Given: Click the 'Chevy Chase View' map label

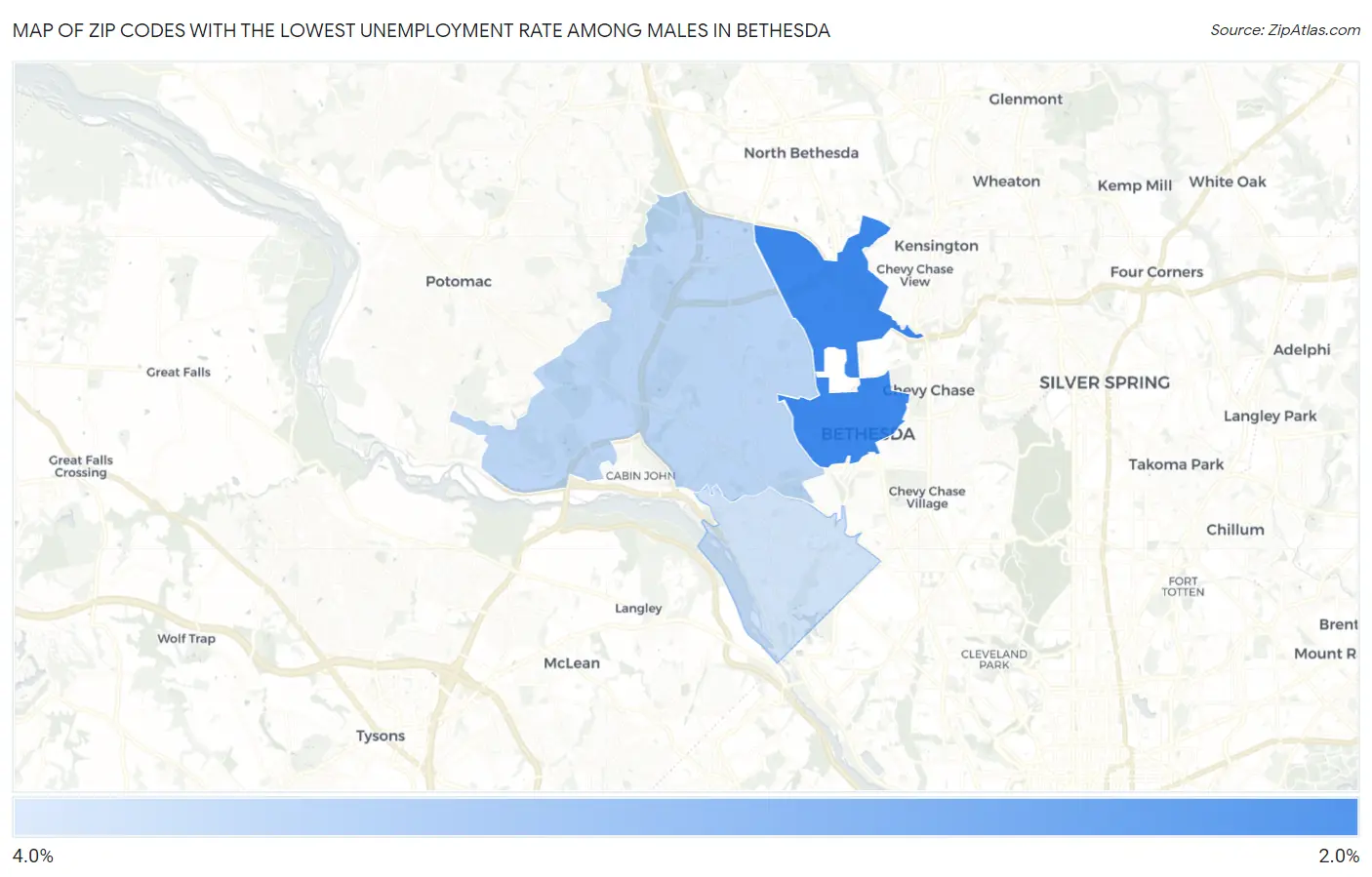Looking at the screenshot, I should point(914,275).
